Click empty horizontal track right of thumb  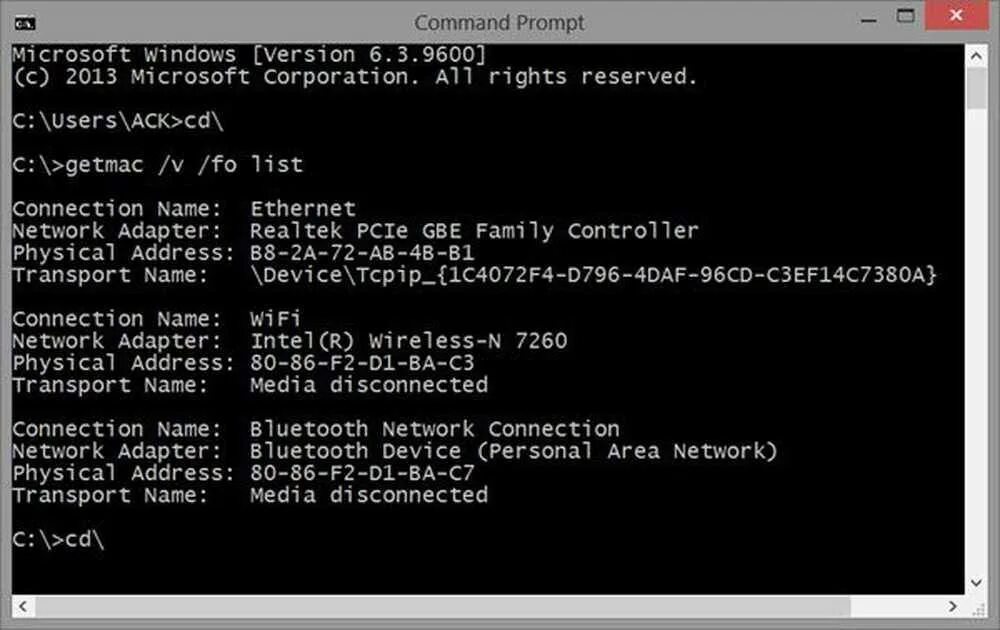[x=900, y=607]
